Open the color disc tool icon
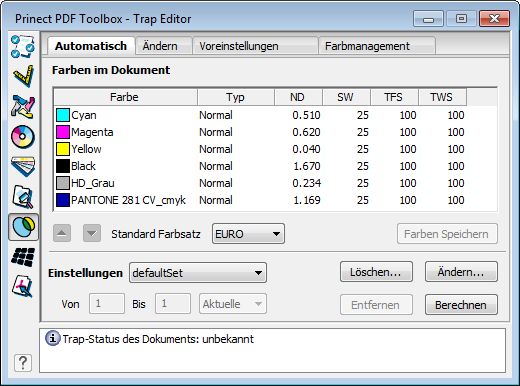520x386 pixels. click(x=23, y=137)
